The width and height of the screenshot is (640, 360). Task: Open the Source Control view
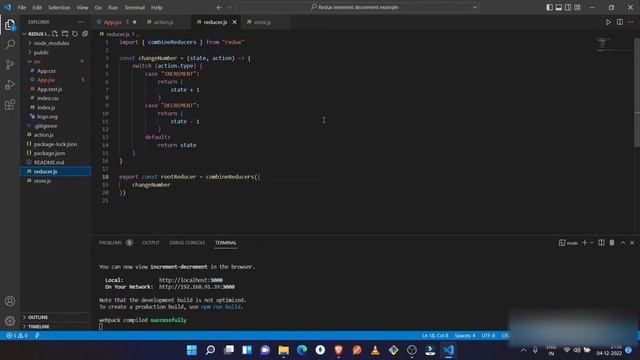tap(10, 64)
